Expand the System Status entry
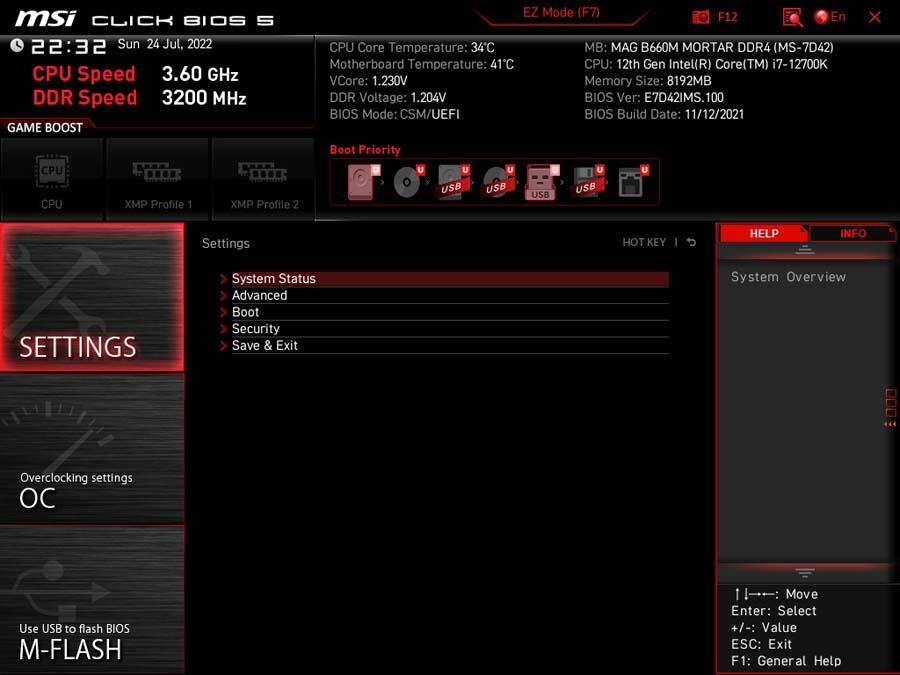900x675 pixels. click(x=273, y=279)
